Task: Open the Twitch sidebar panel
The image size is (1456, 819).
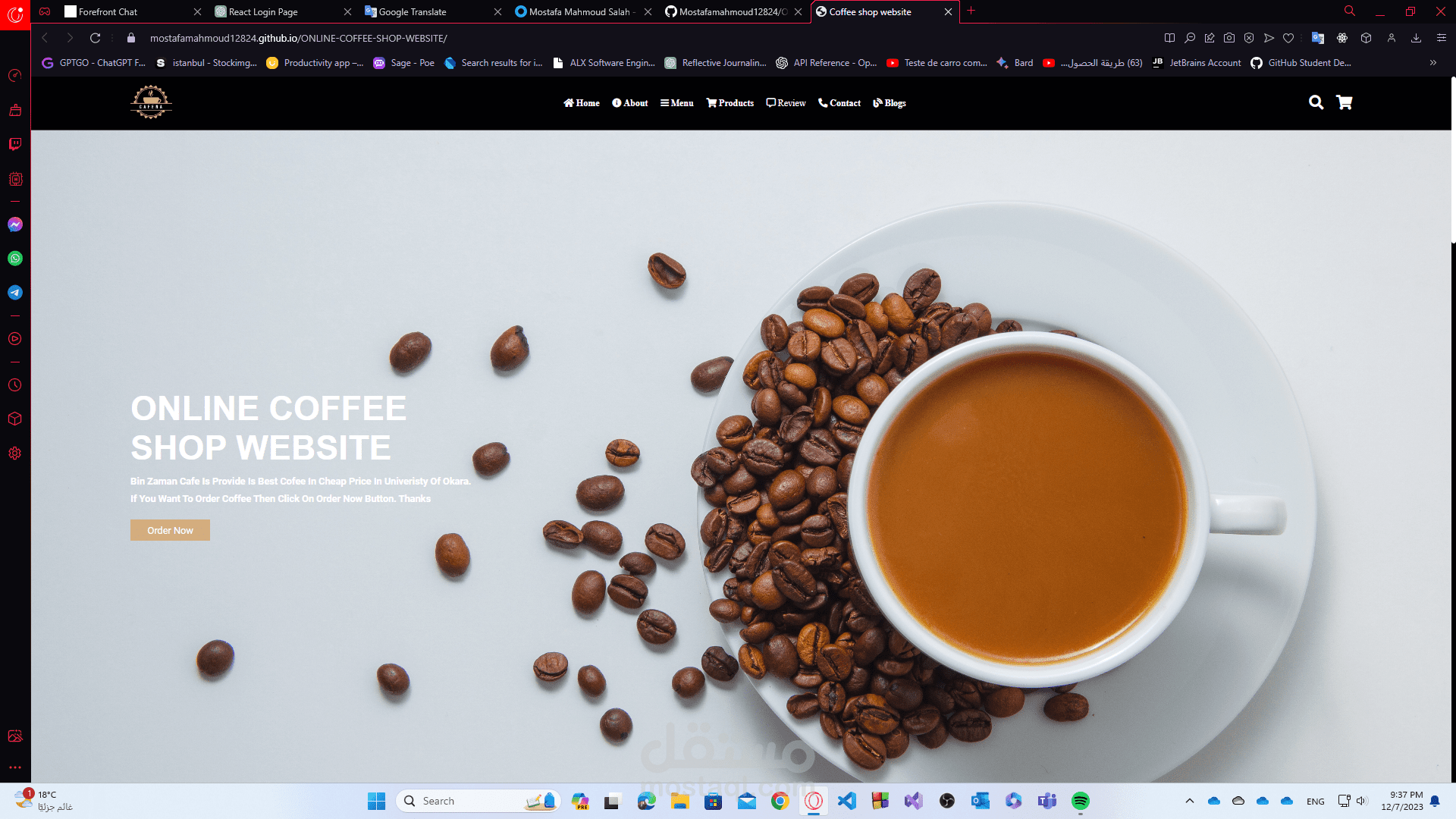Action: 14,144
